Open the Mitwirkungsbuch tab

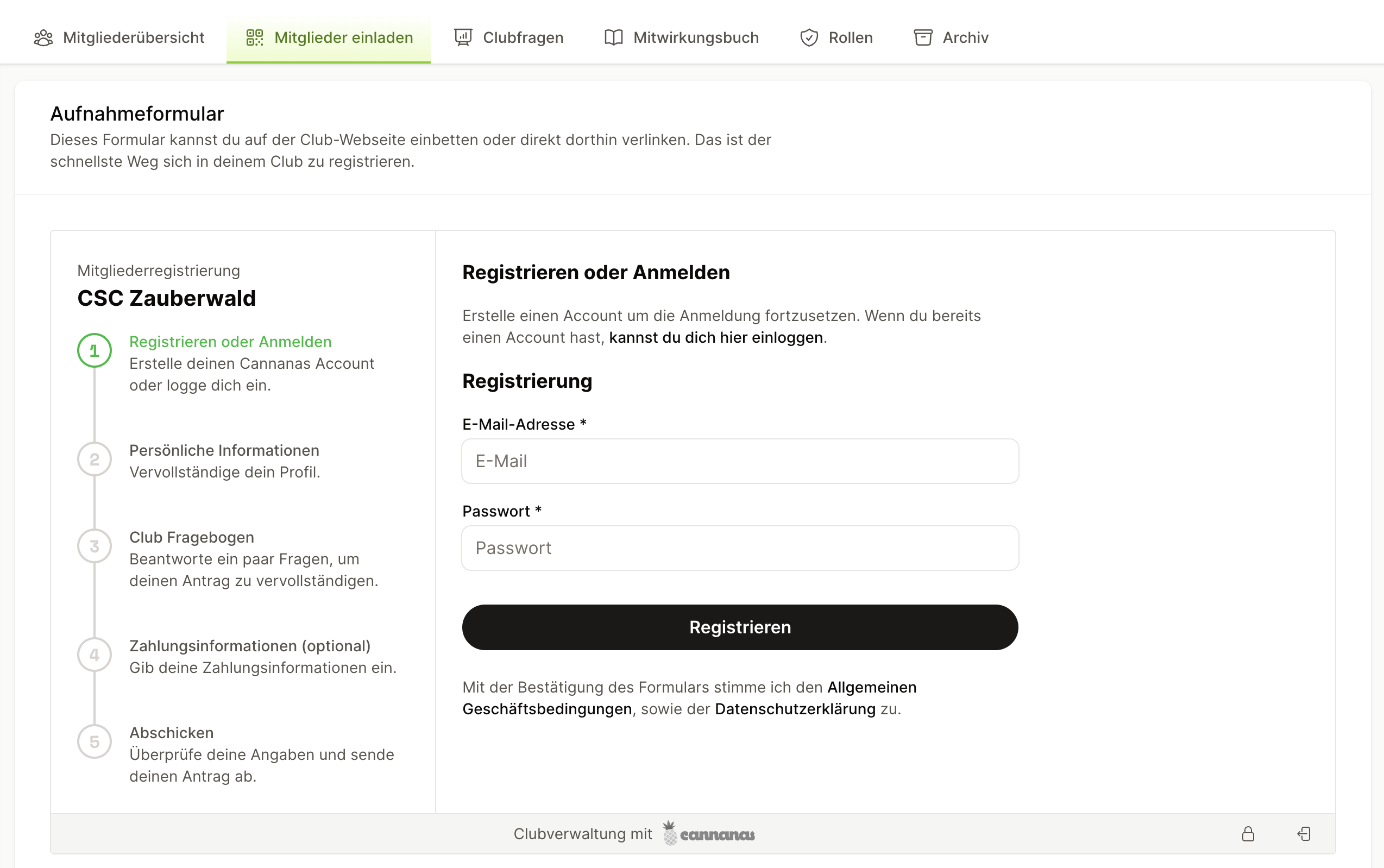pos(681,38)
